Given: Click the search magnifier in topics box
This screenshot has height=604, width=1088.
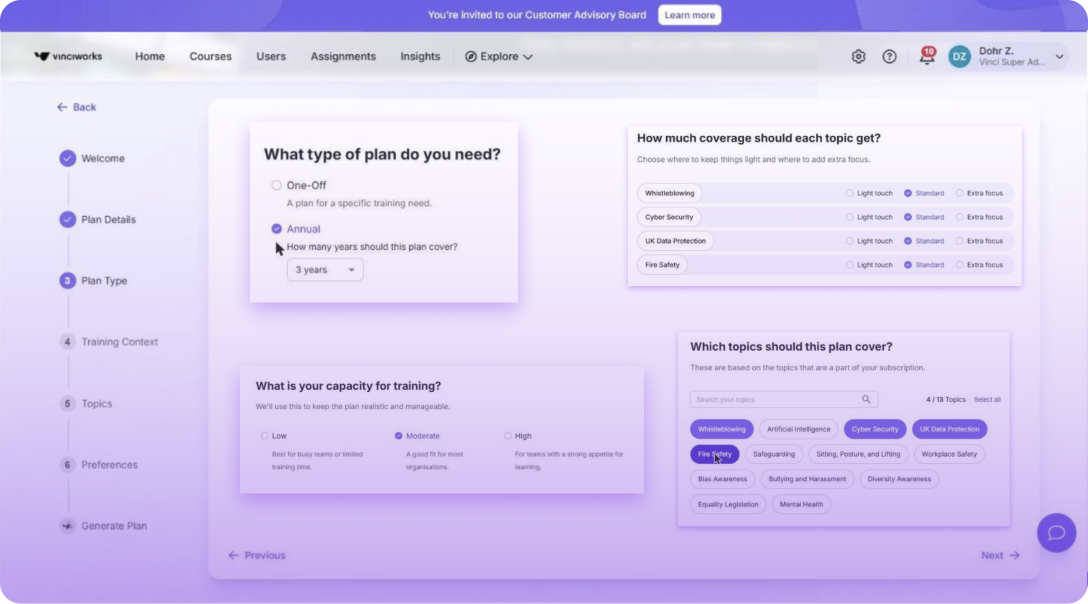Looking at the screenshot, I should click(866, 399).
